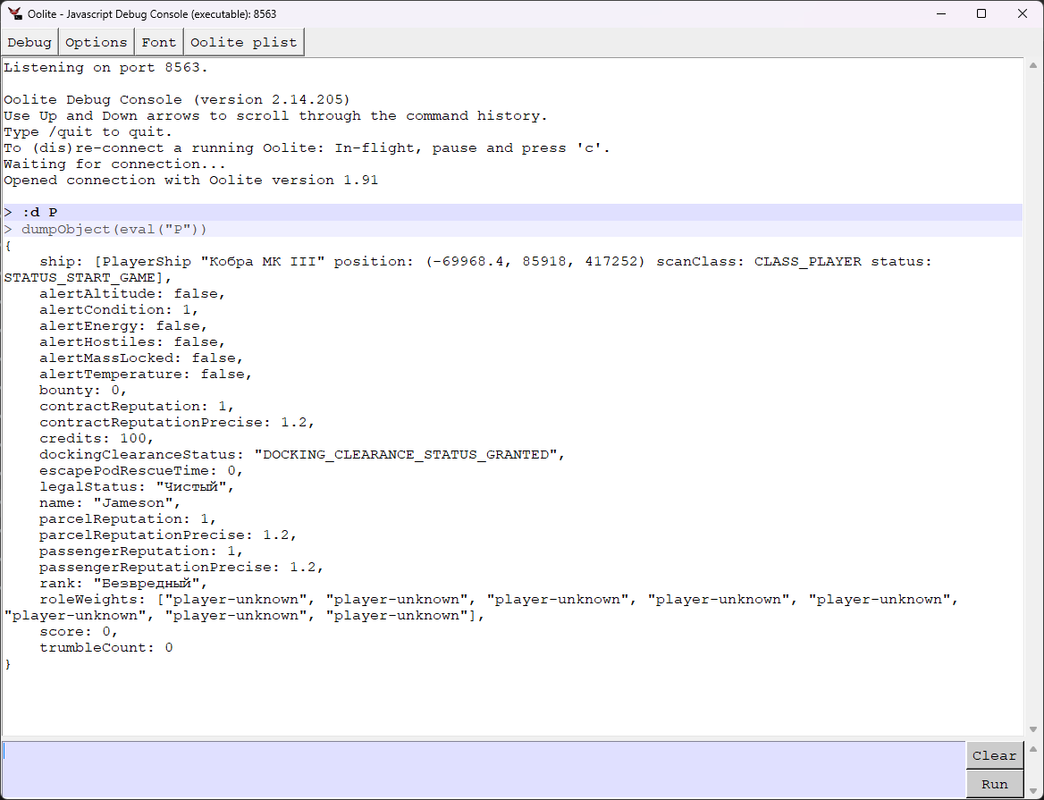This screenshot has width=1044, height=800.
Task: Click 'STATUS_START_GAME],' text
Action: [88, 278]
